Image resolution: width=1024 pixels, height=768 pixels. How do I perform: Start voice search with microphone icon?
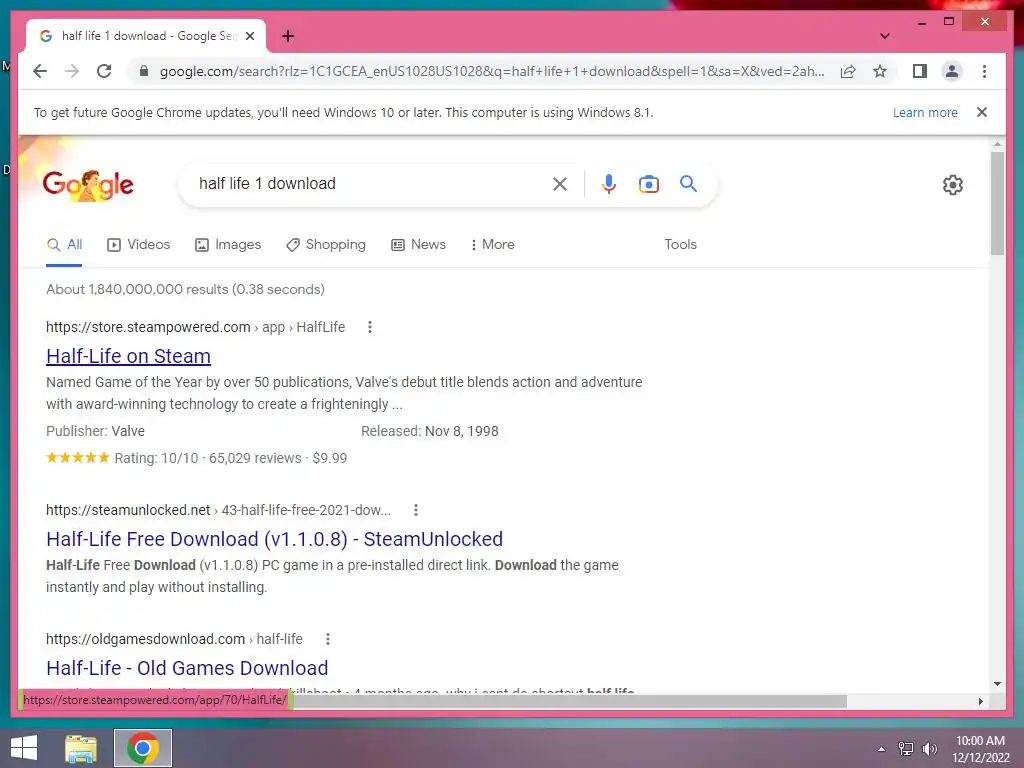pyautogui.click(x=609, y=184)
